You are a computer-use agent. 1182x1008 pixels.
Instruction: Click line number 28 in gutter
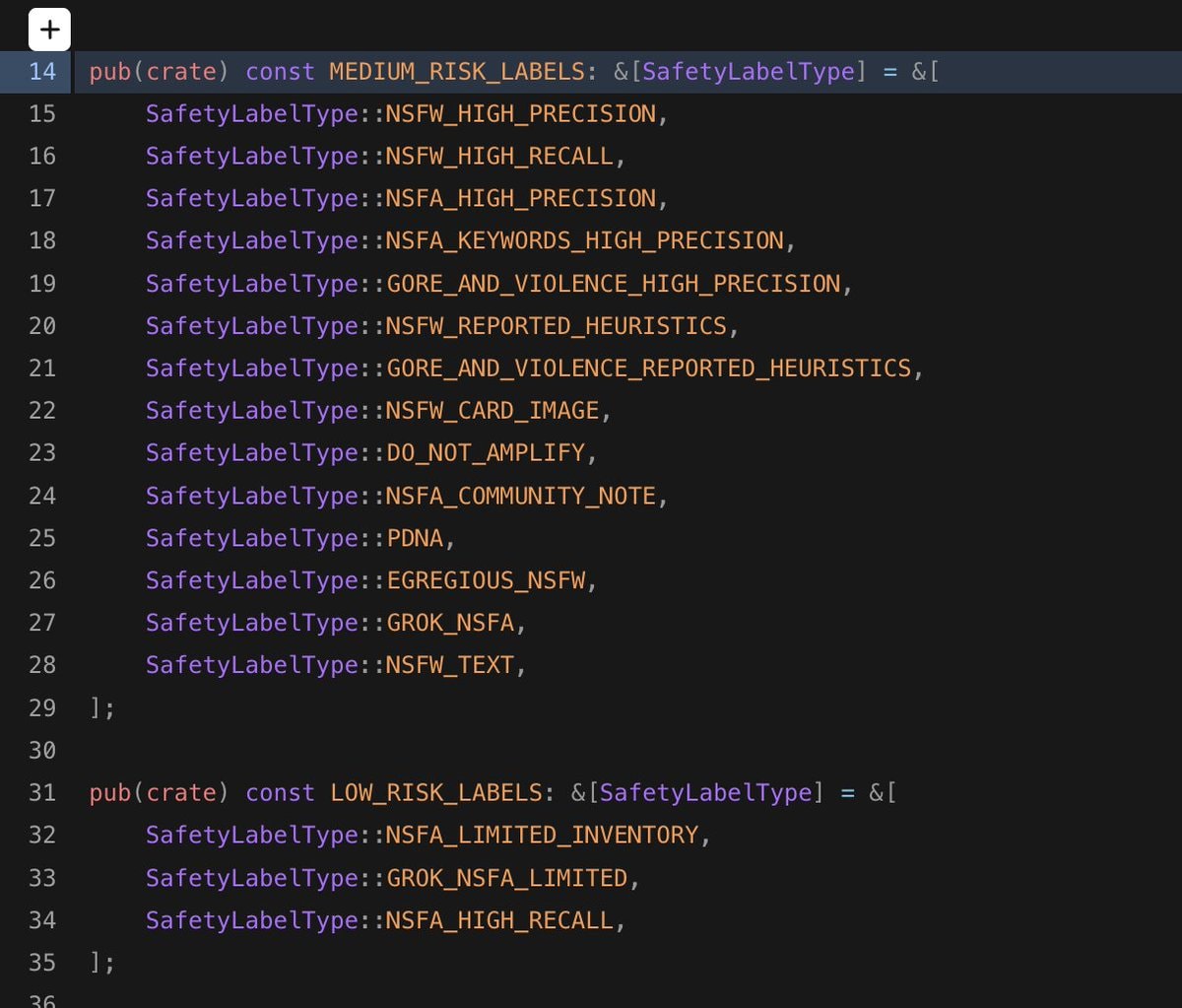[x=42, y=665]
